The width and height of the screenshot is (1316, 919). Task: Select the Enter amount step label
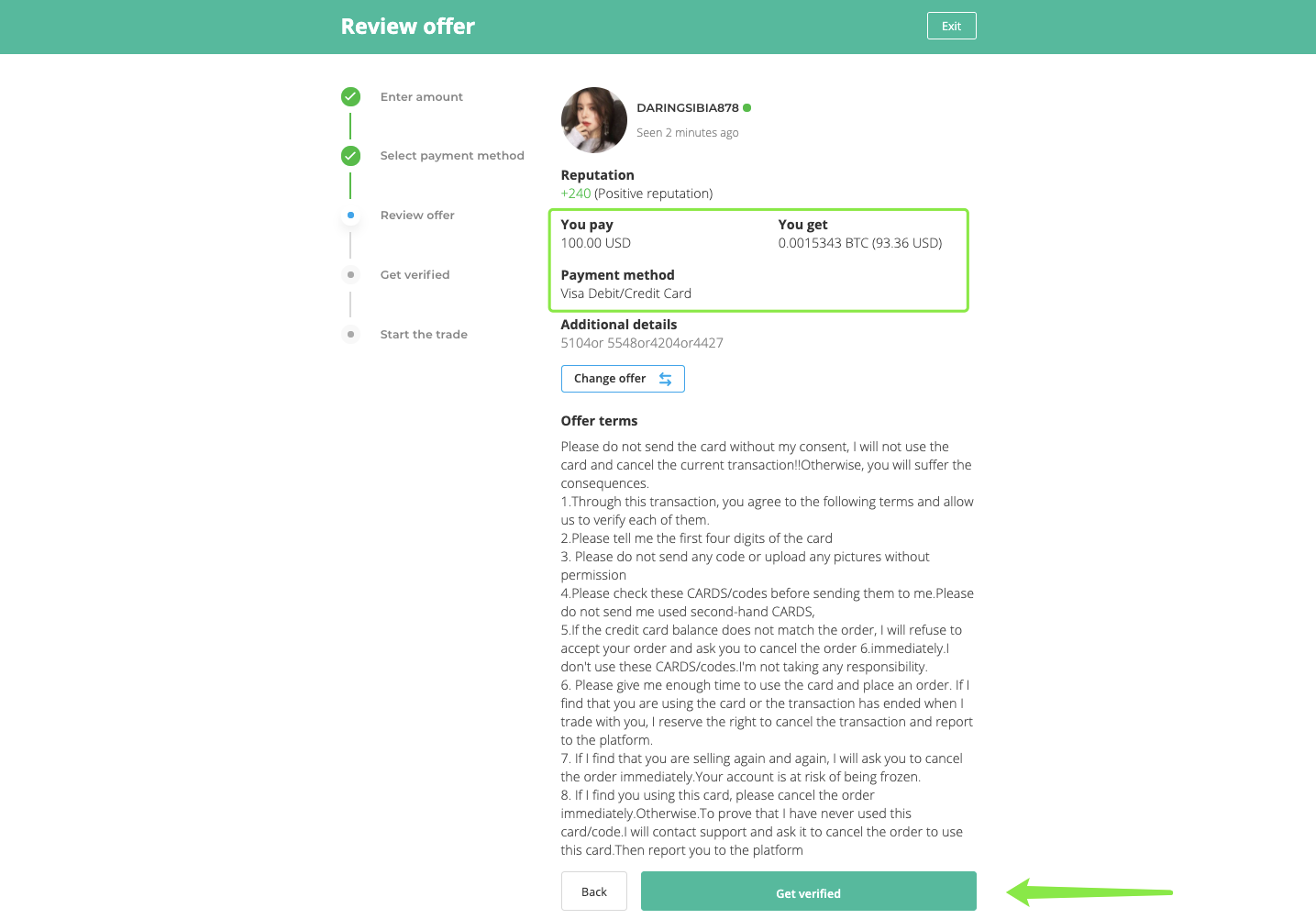(421, 96)
